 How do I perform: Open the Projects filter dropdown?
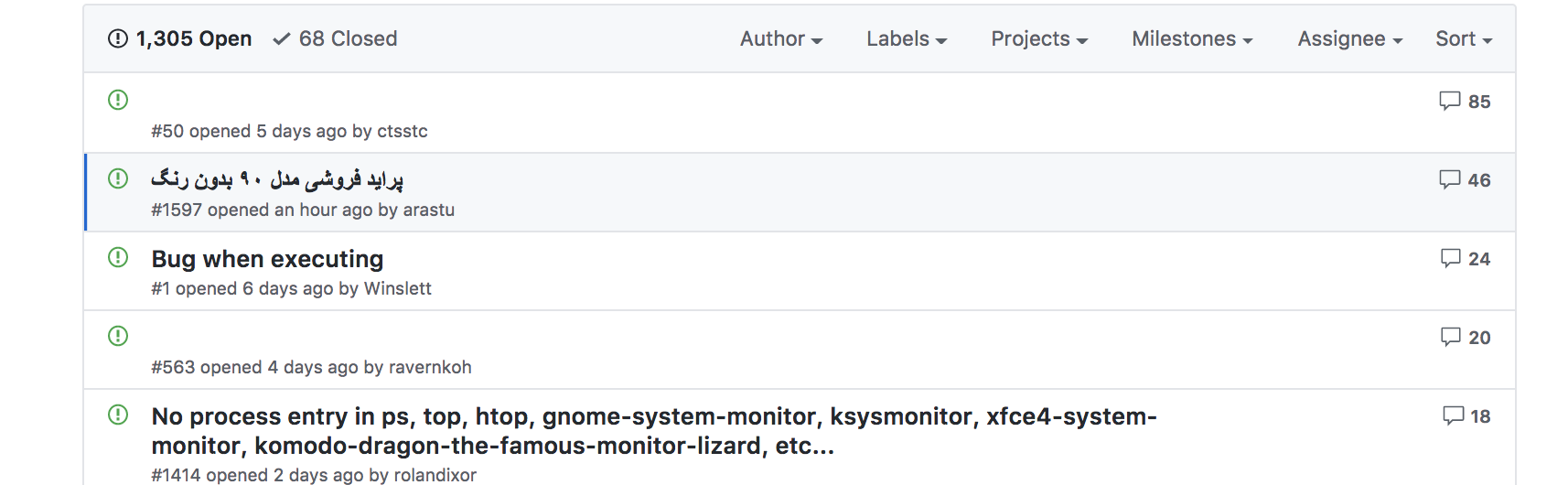[x=1038, y=39]
